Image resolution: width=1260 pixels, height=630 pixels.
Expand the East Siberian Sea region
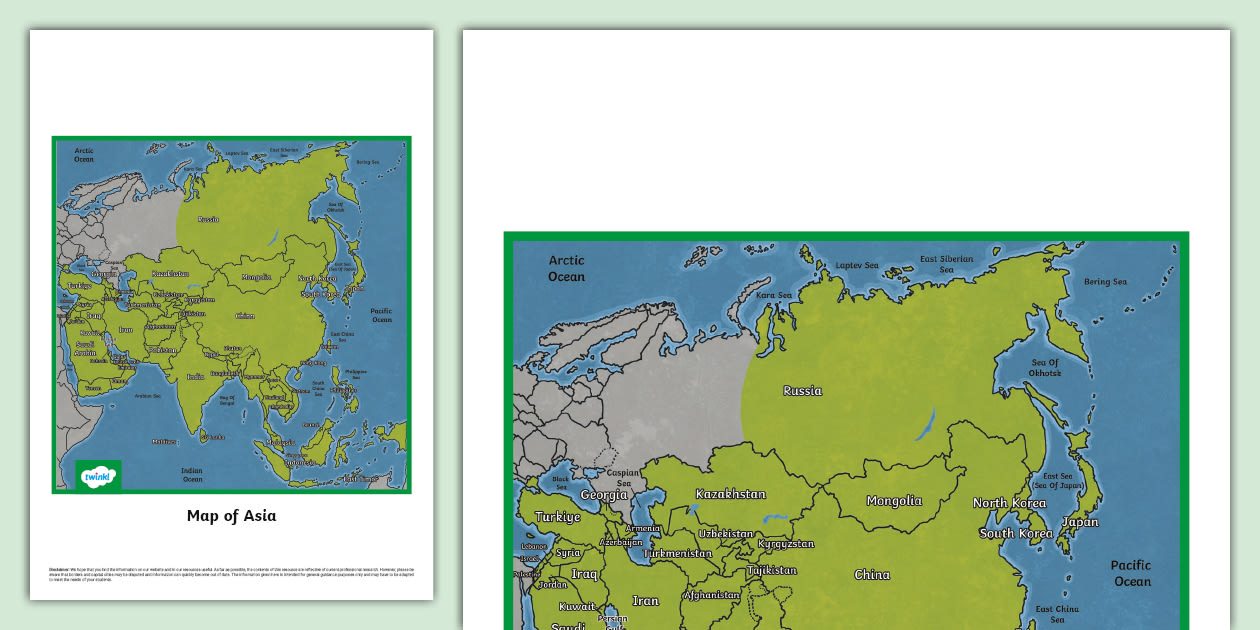coord(945,262)
